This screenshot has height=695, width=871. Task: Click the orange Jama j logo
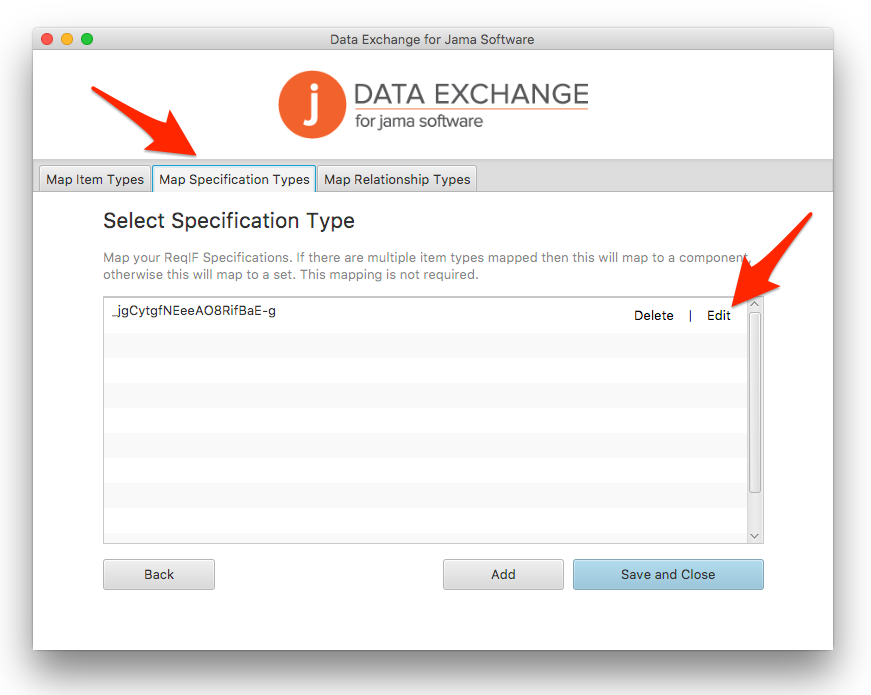coord(312,104)
